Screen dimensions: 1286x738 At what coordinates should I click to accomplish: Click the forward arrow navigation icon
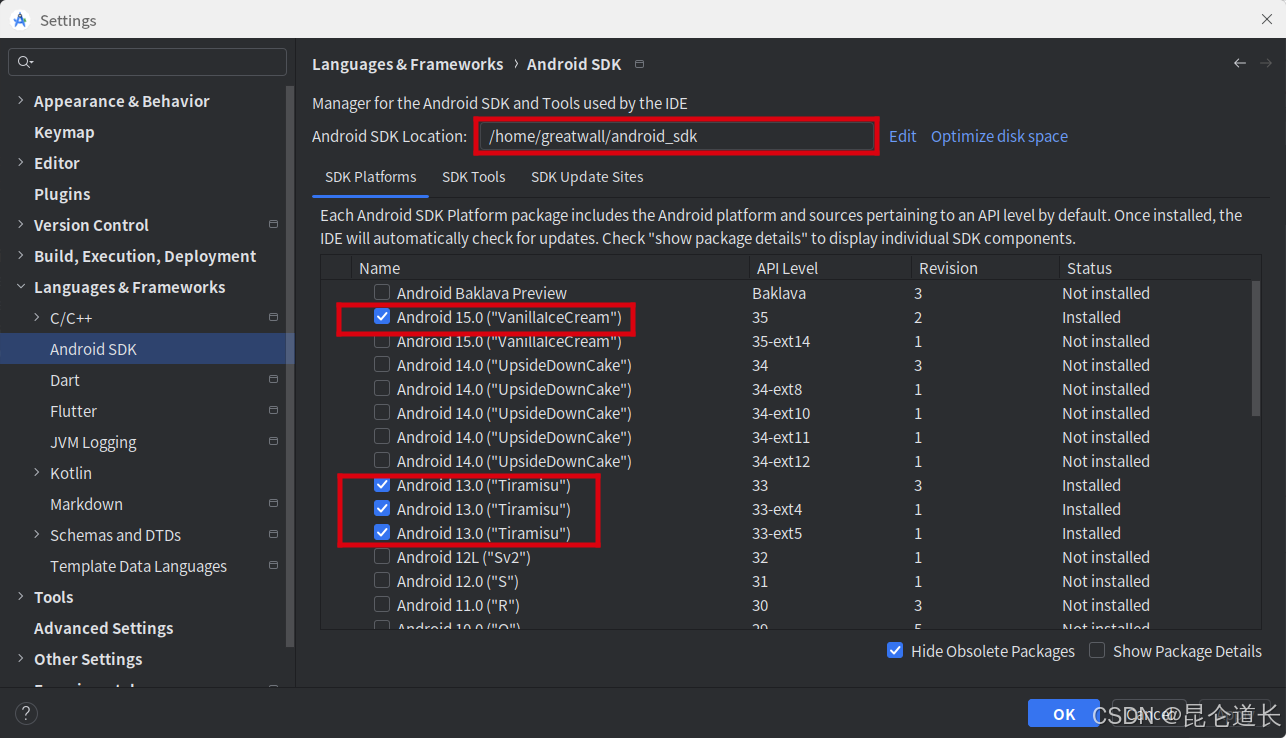click(1266, 63)
